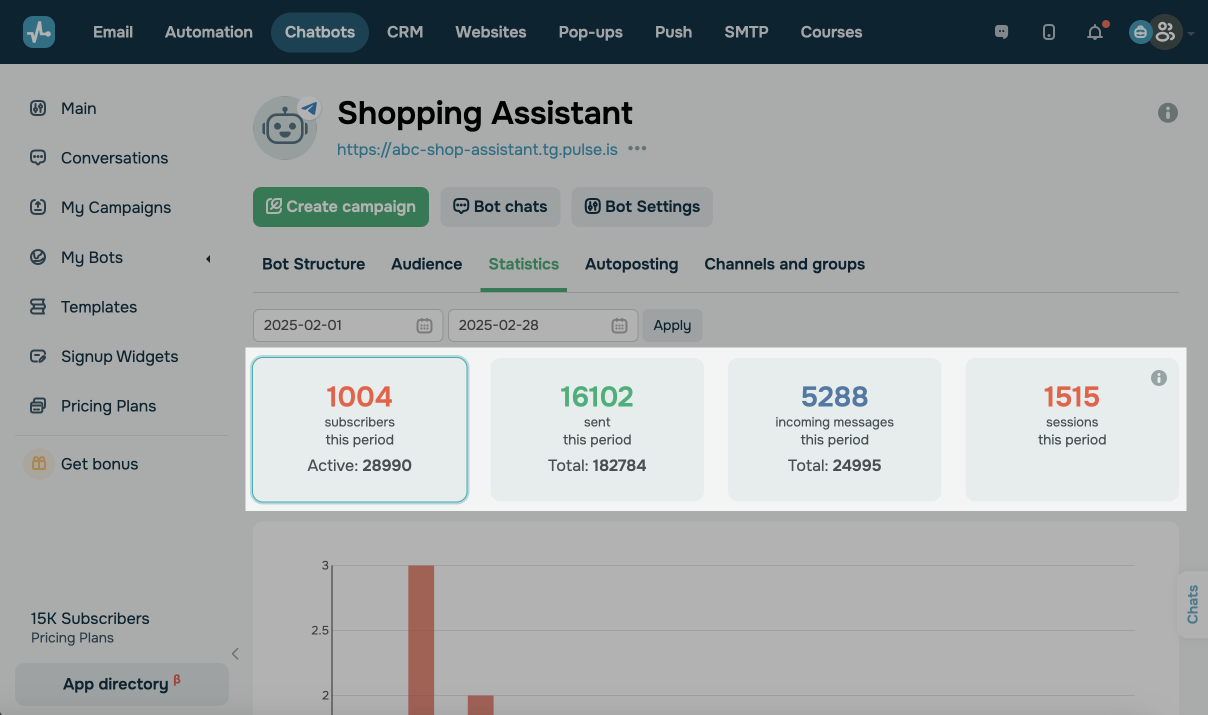Click the Create campaign button
Viewport: 1208px width, 715px height.
pos(340,207)
